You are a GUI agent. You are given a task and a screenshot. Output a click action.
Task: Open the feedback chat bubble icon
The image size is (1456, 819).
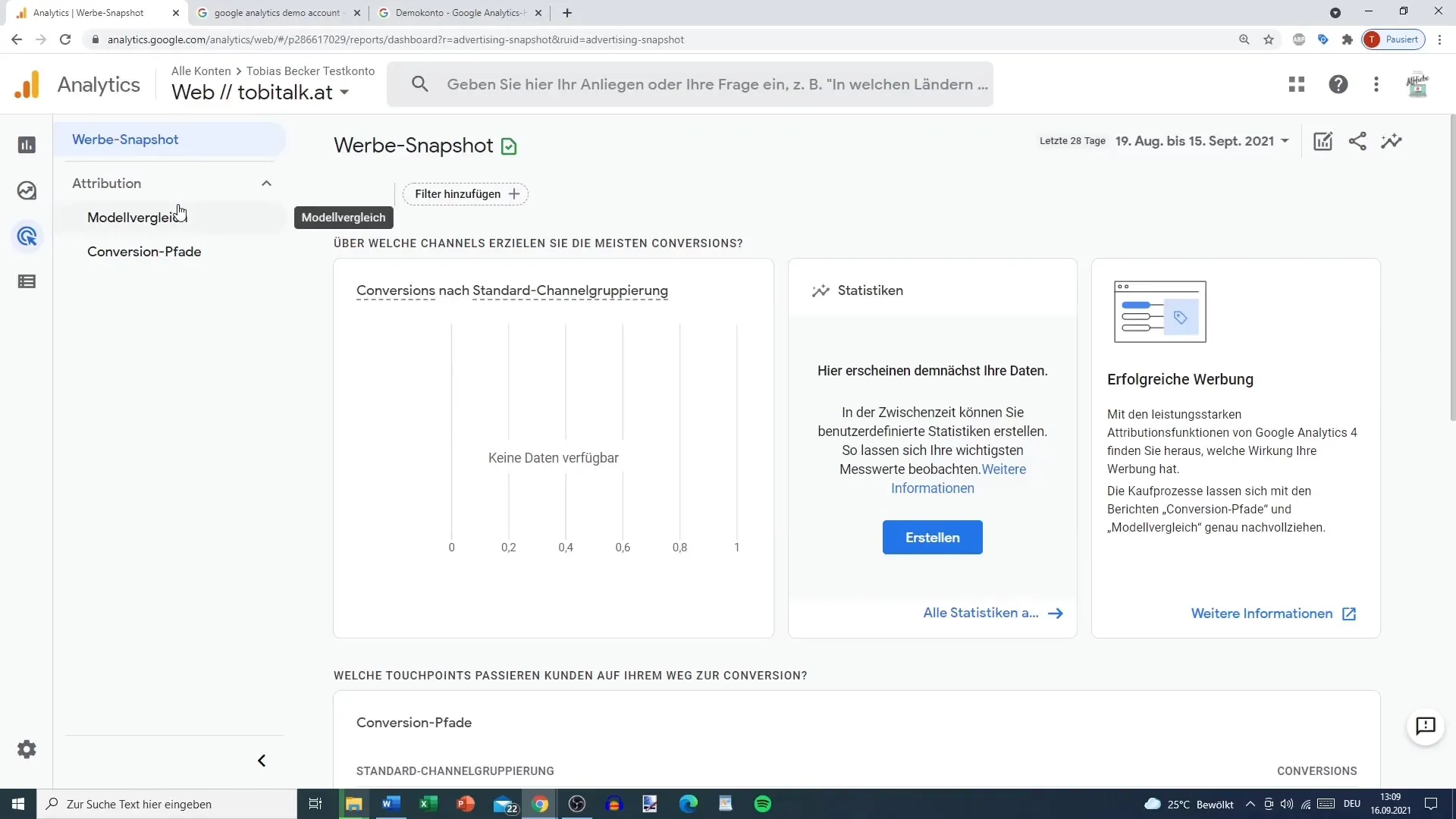coord(1426,726)
